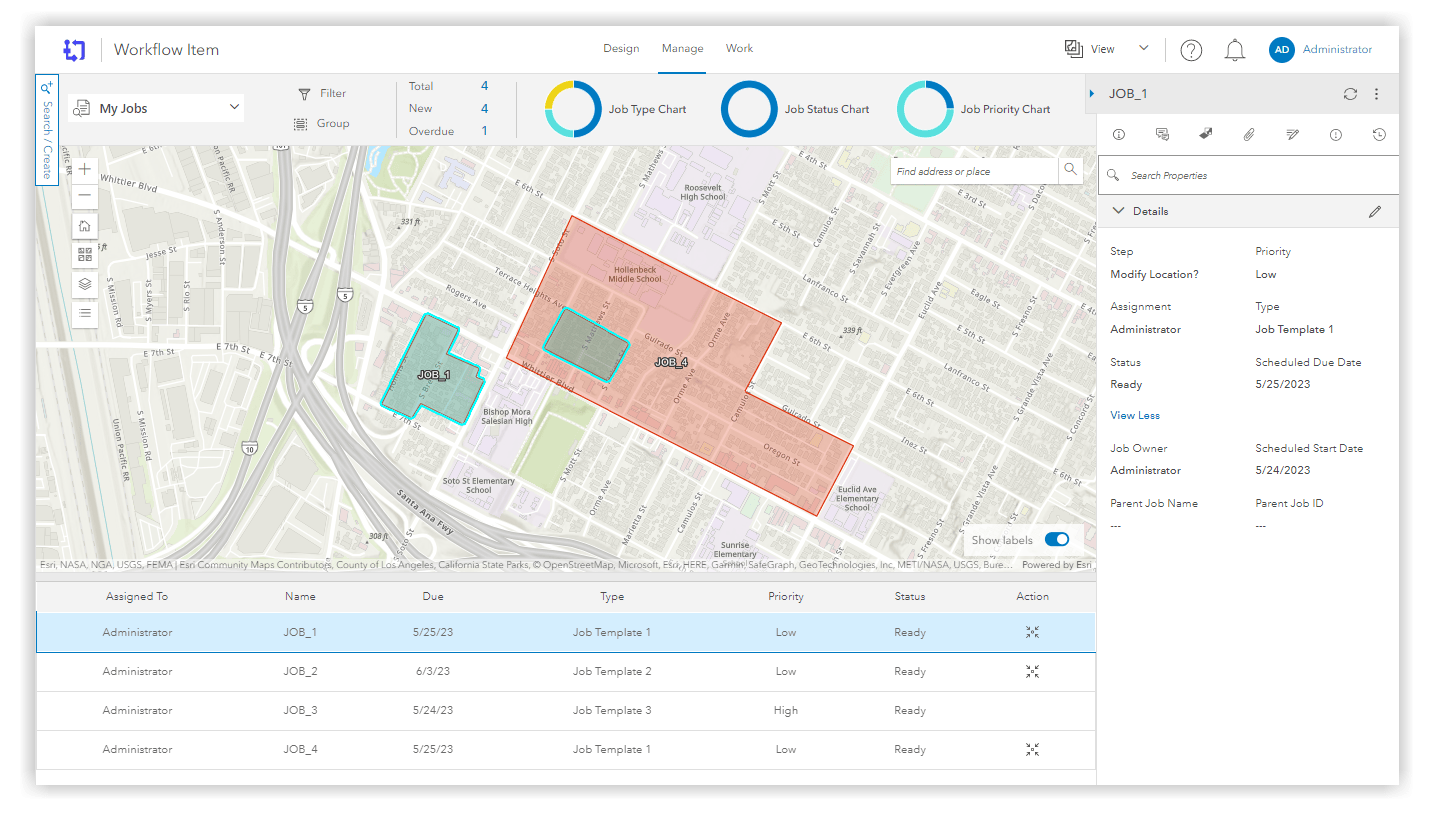
Task: Open the job attachments paperclip tab
Action: tap(1249, 134)
